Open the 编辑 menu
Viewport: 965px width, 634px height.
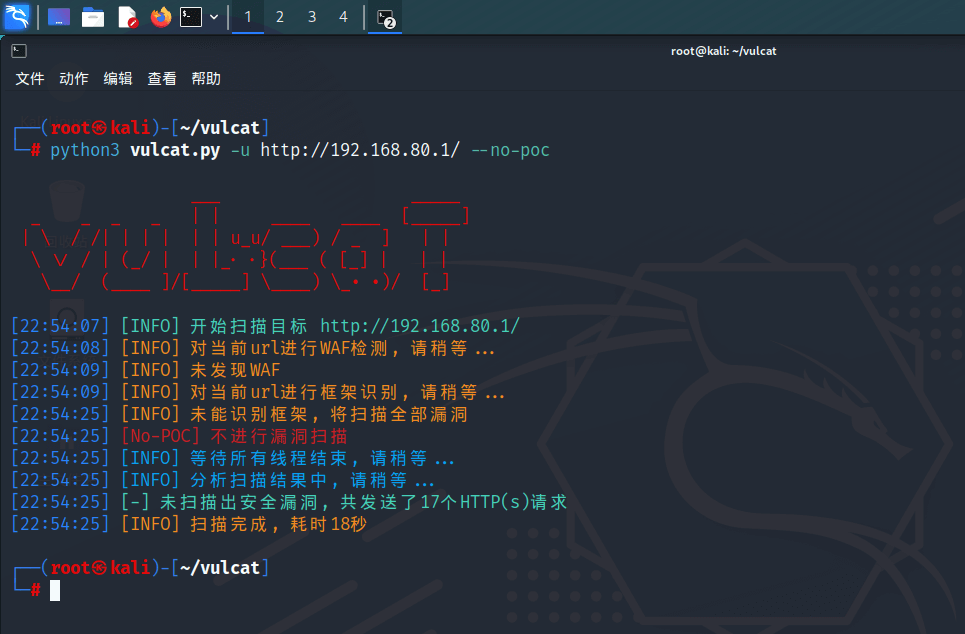click(118, 79)
